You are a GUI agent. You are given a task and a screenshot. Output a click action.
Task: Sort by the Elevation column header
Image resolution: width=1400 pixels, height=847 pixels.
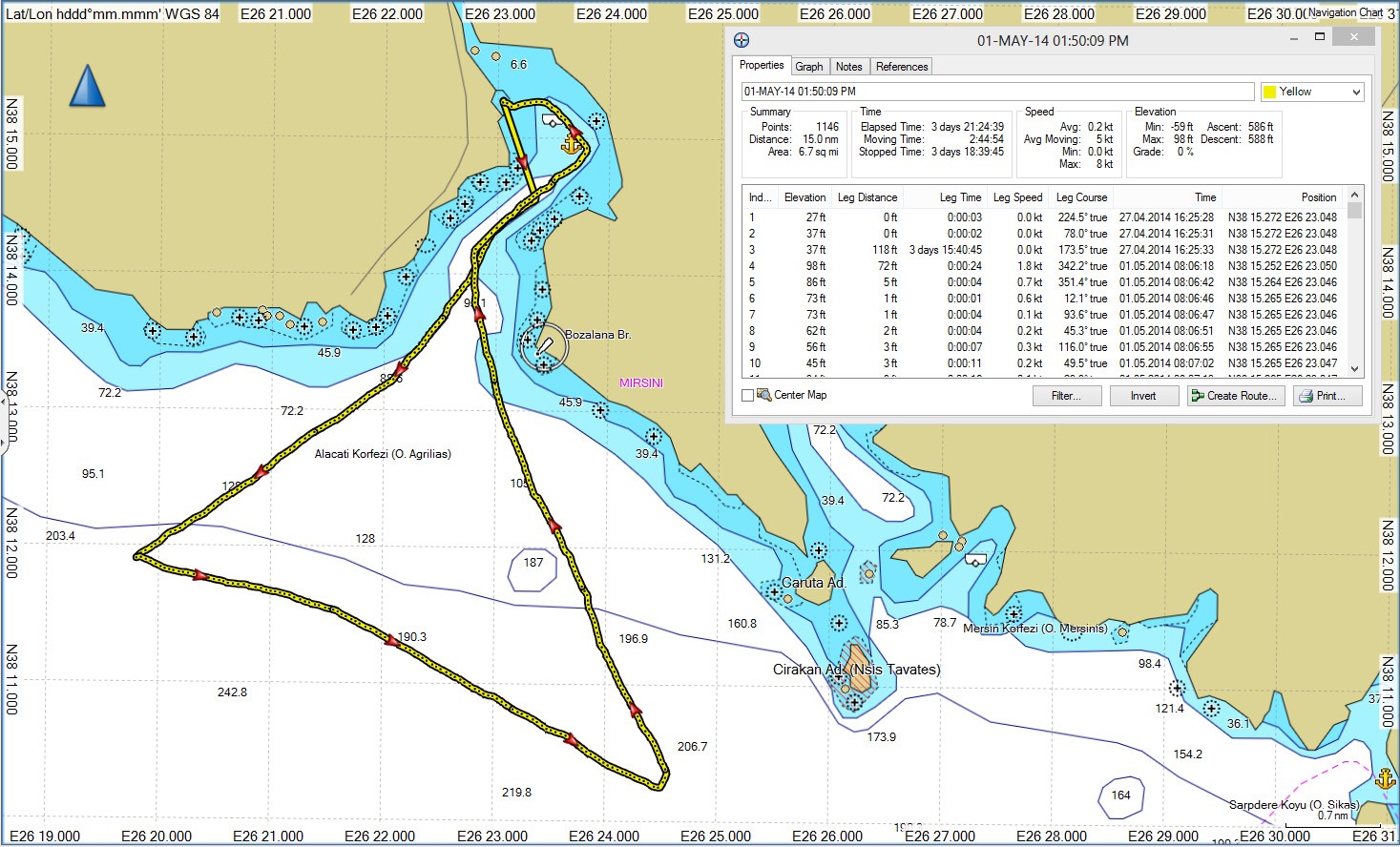point(804,197)
